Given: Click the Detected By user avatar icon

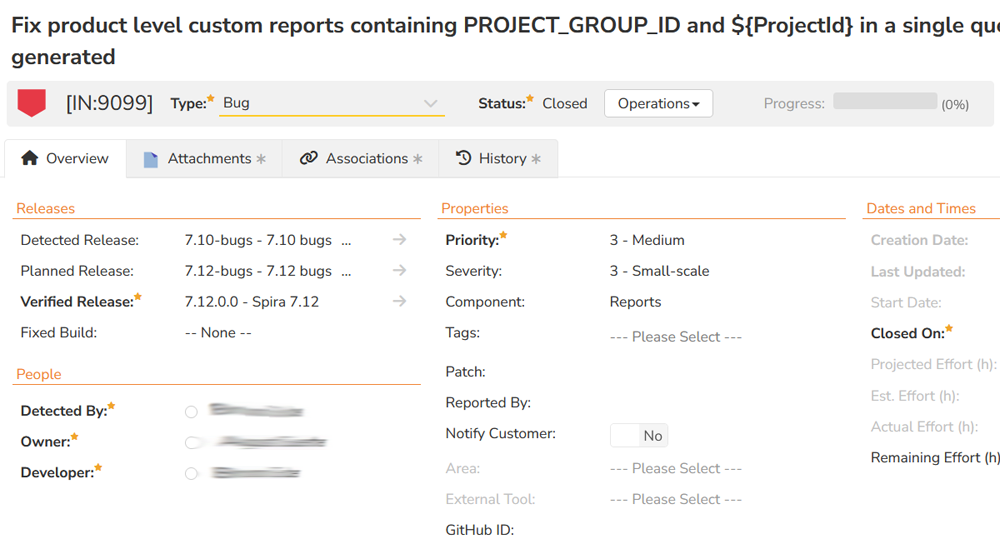Looking at the screenshot, I should 191,412.
